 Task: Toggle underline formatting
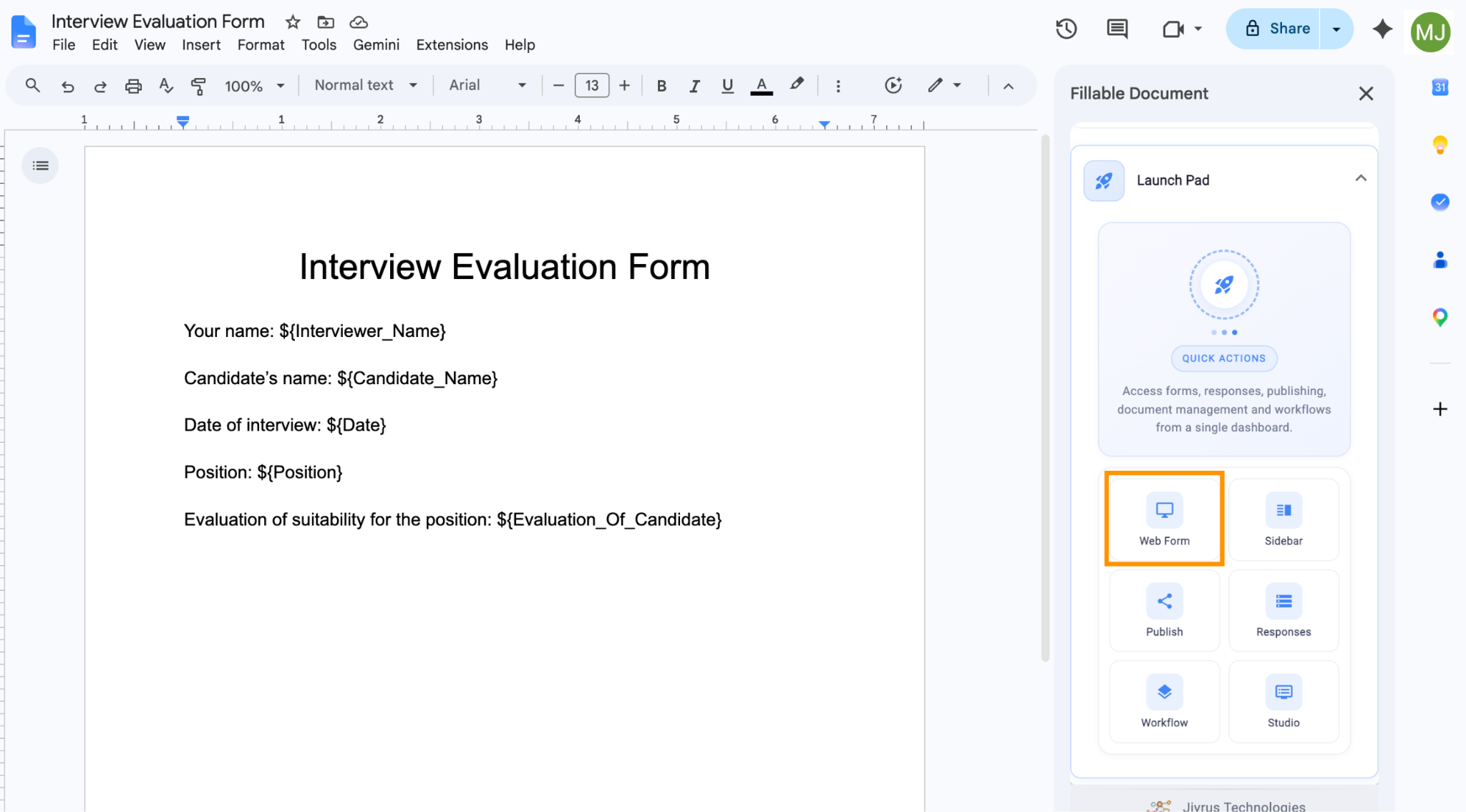727,86
